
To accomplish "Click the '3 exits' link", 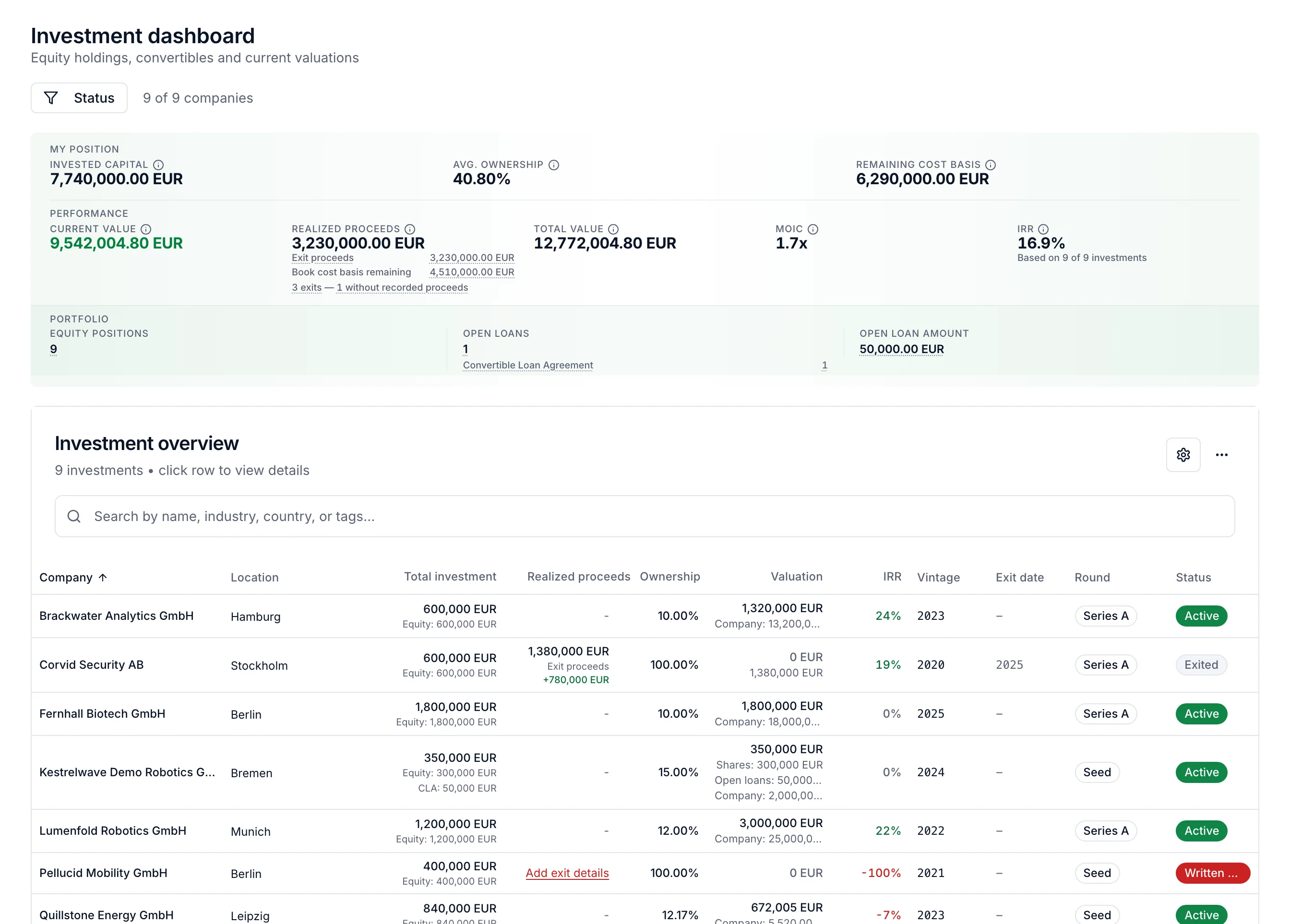I will tap(307, 287).
